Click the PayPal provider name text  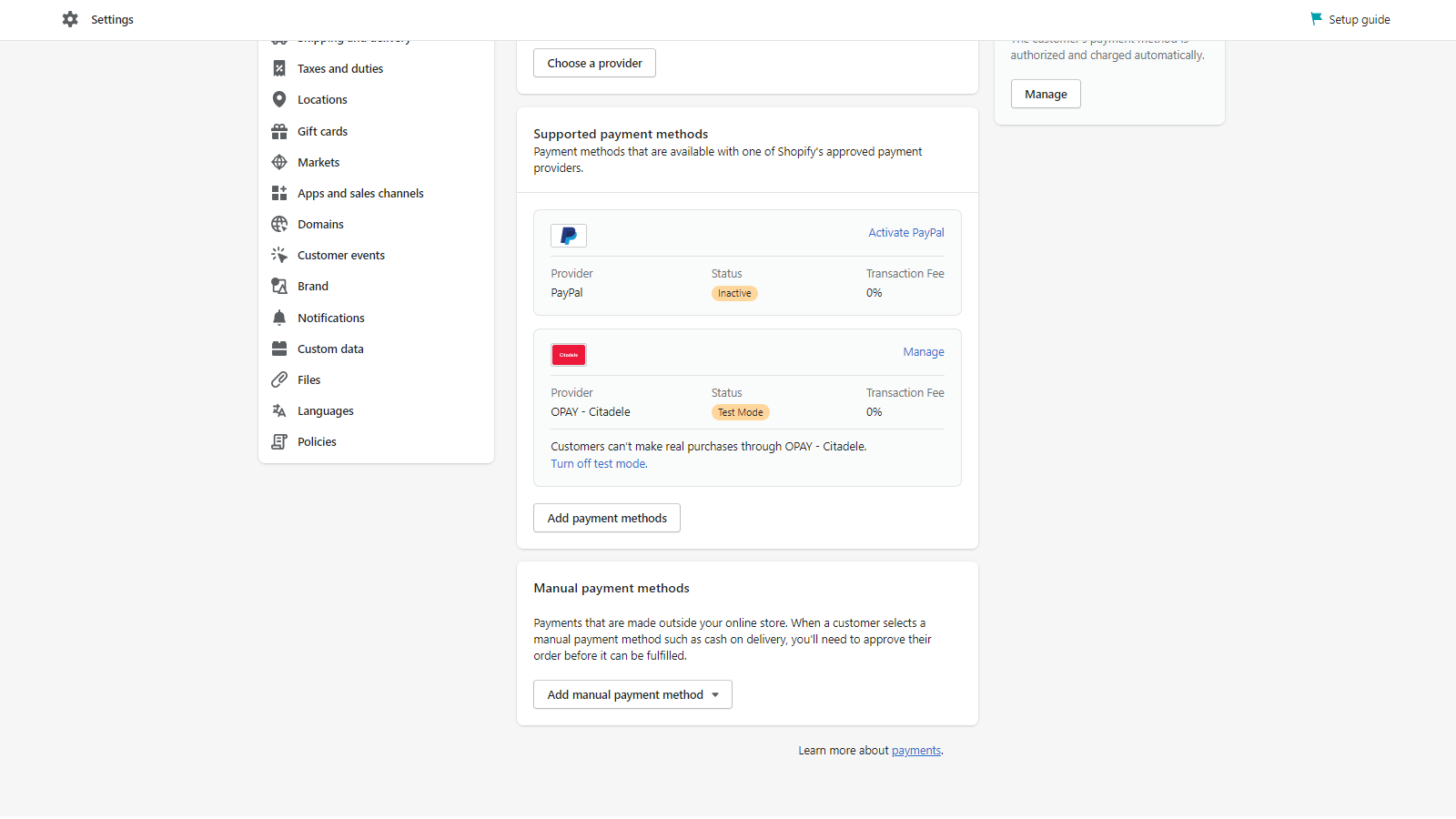pyautogui.click(x=567, y=293)
